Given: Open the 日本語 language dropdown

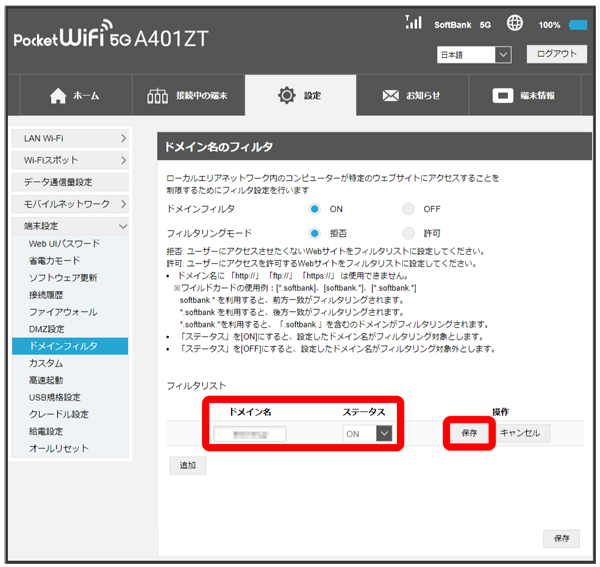Looking at the screenshot, I should click(x=474, y=55).
